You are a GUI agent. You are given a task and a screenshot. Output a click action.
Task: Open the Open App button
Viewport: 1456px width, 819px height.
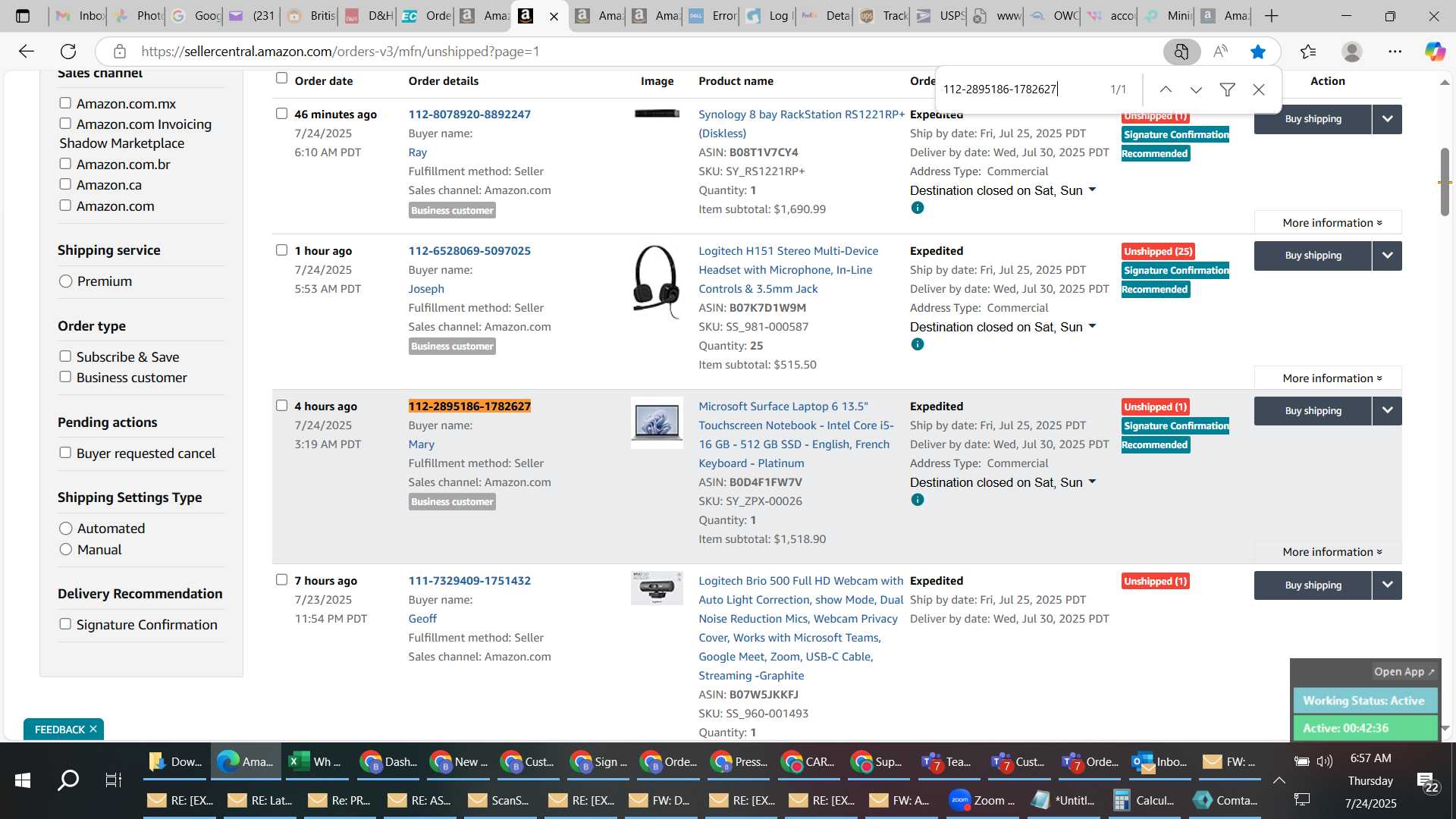(1404, 672)
